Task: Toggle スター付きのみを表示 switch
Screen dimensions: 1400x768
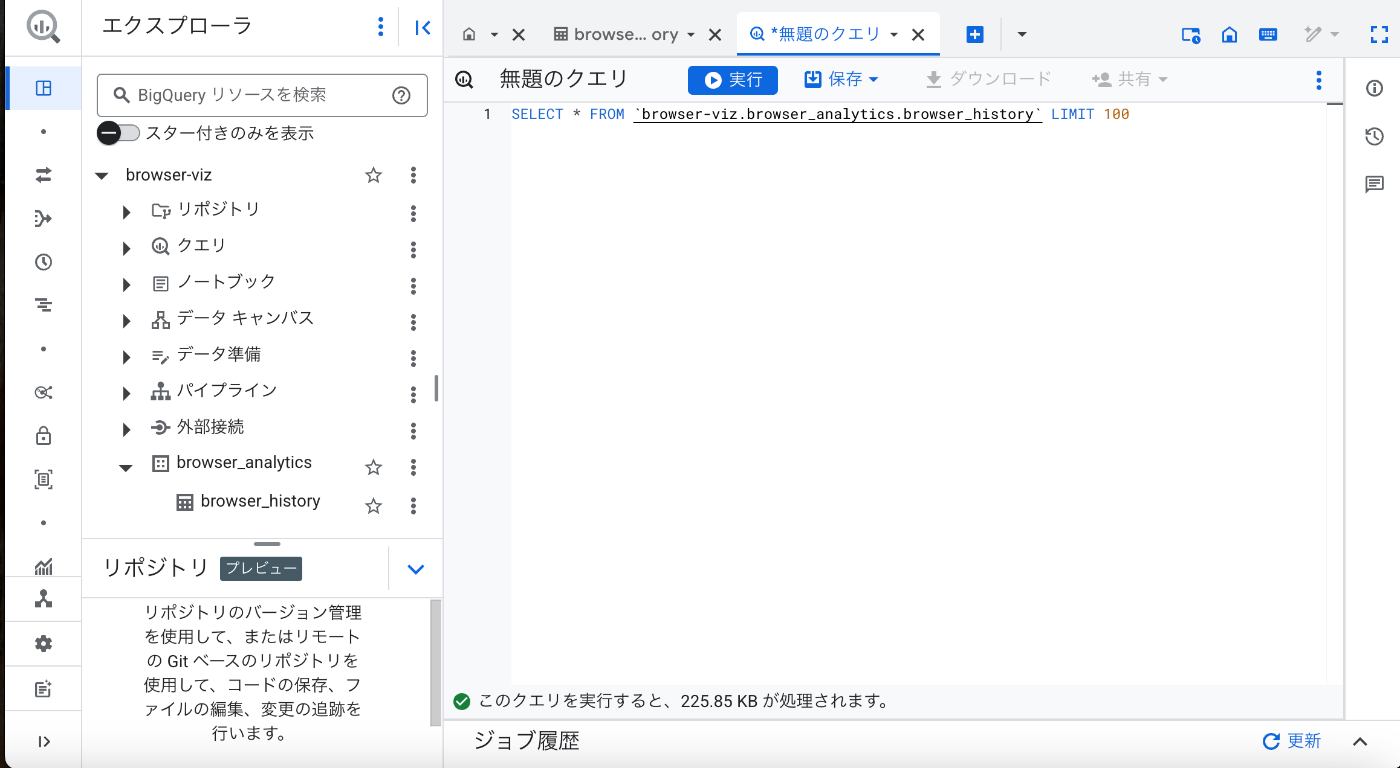Action: (118, 133)
